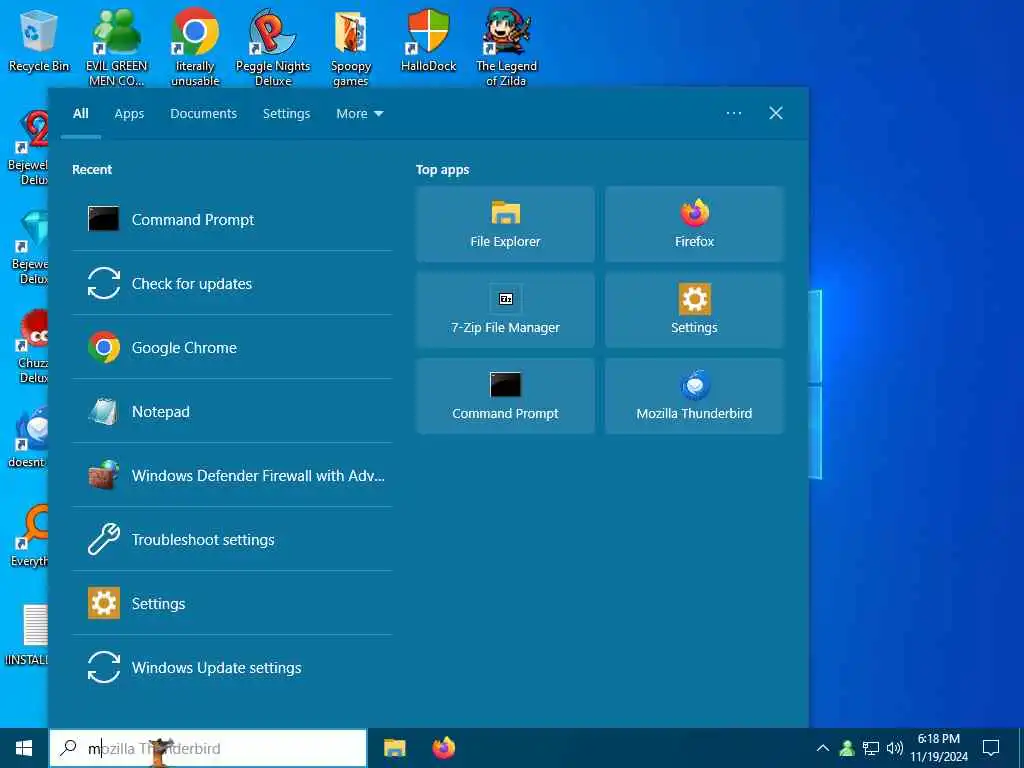
Task: Switch to the Settings search tab
Action: [287, 114]
